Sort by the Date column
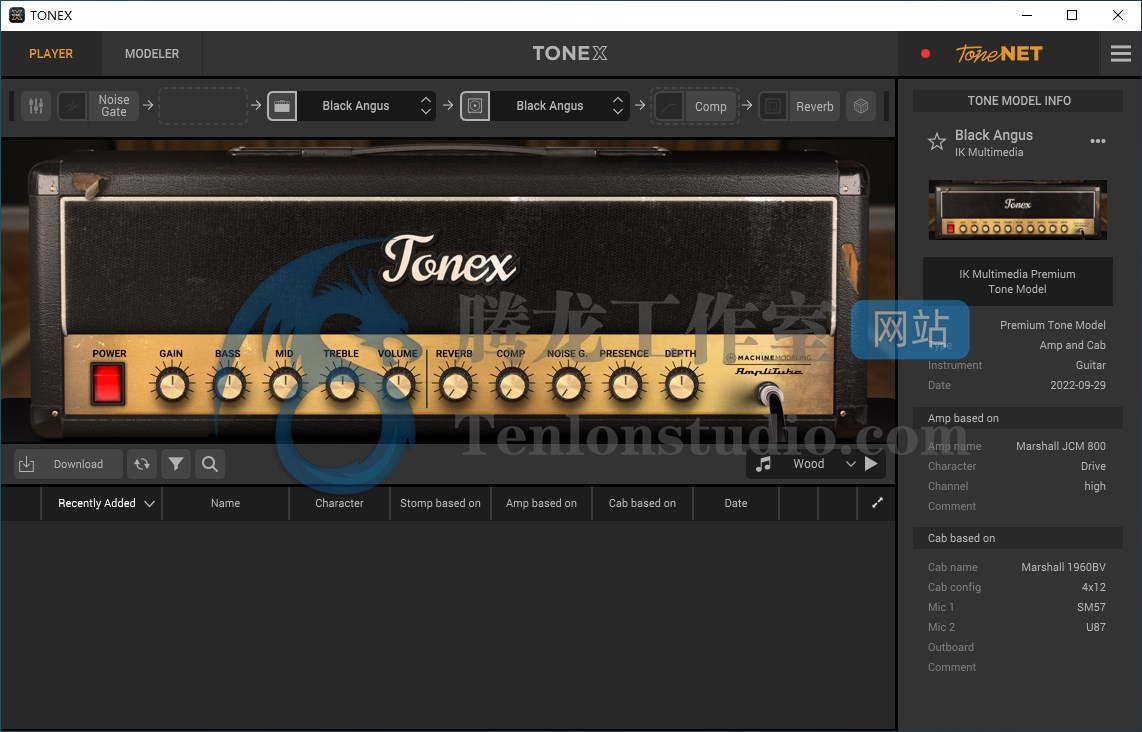This screenshot has height=732, width=1142. [x=736, y=503]
